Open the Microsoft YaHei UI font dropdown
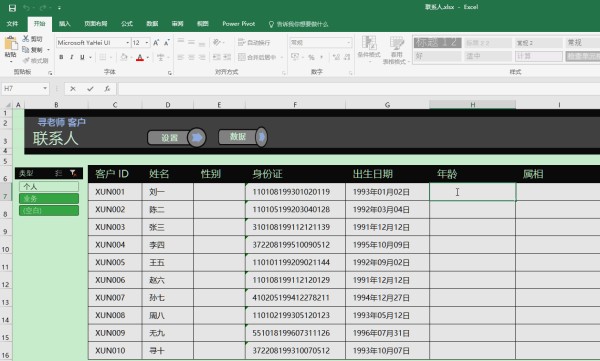600x361 pixels. click(x=127, y=42)
